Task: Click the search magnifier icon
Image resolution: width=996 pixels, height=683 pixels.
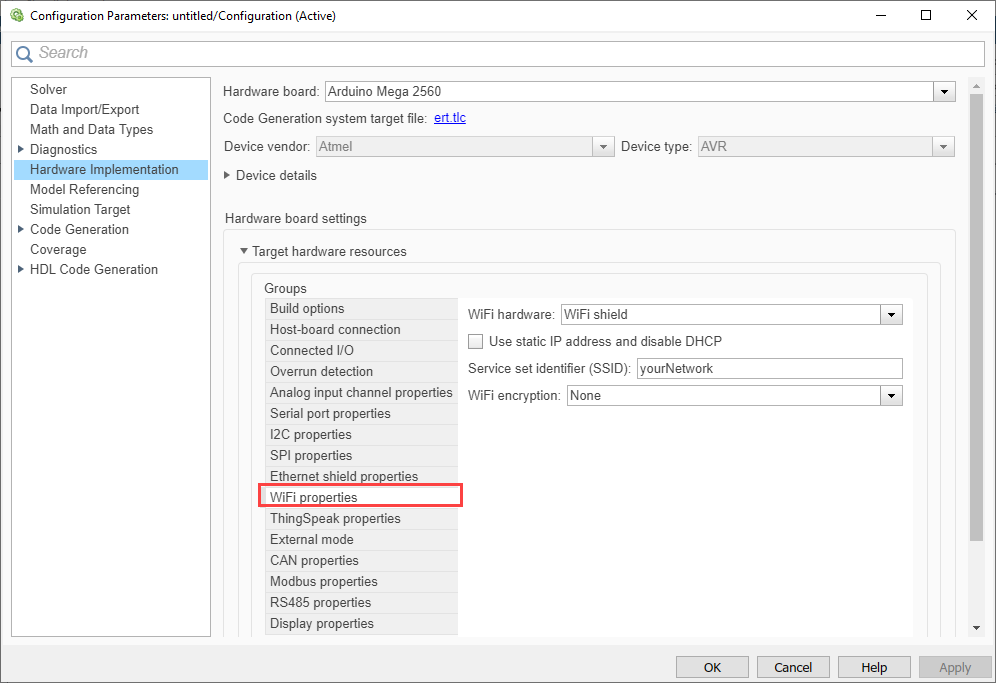Action: pyautogui.click(x=25, y=53)
